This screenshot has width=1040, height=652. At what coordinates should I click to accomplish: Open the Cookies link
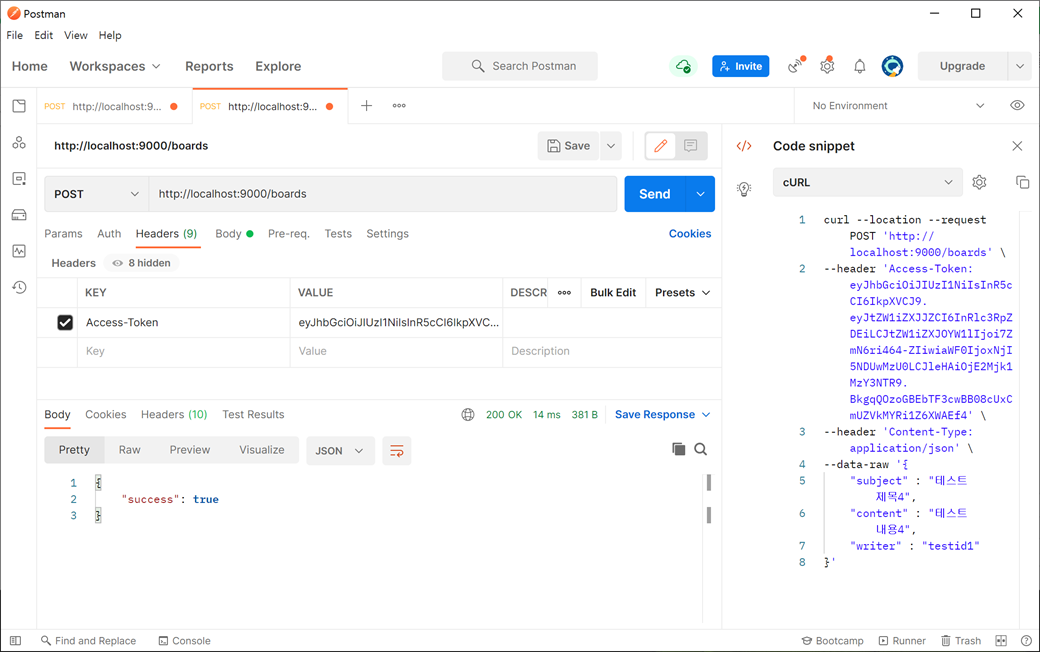tap(690, 233)
